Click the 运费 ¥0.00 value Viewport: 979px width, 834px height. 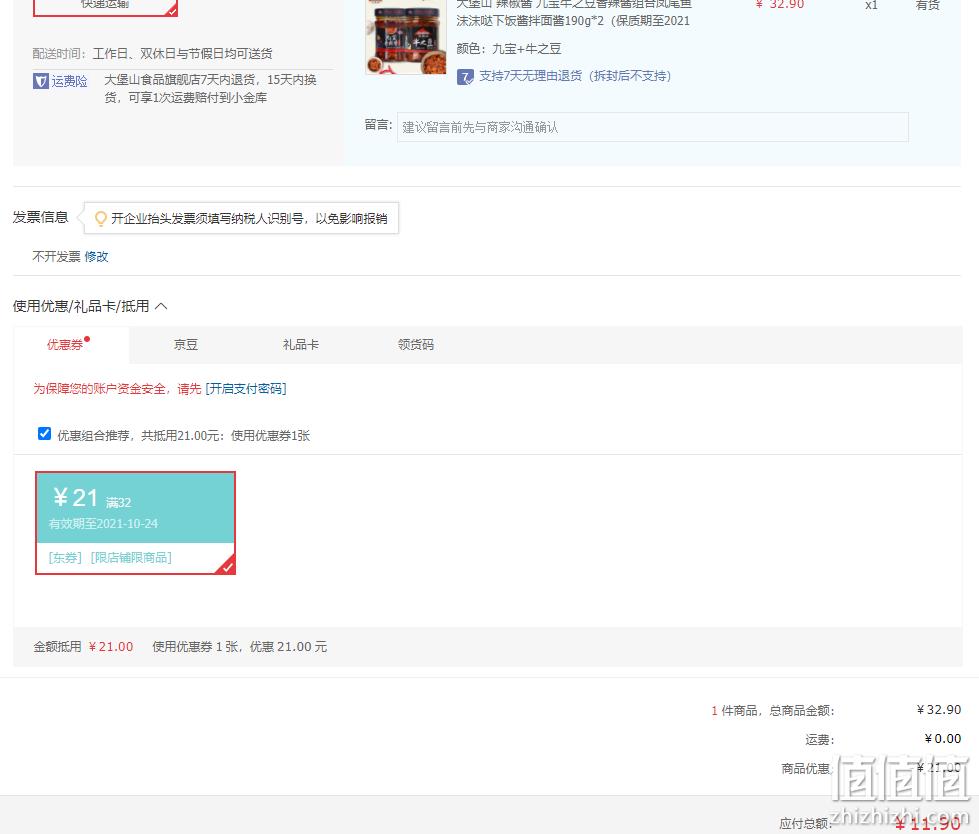(x=943, y=738)
